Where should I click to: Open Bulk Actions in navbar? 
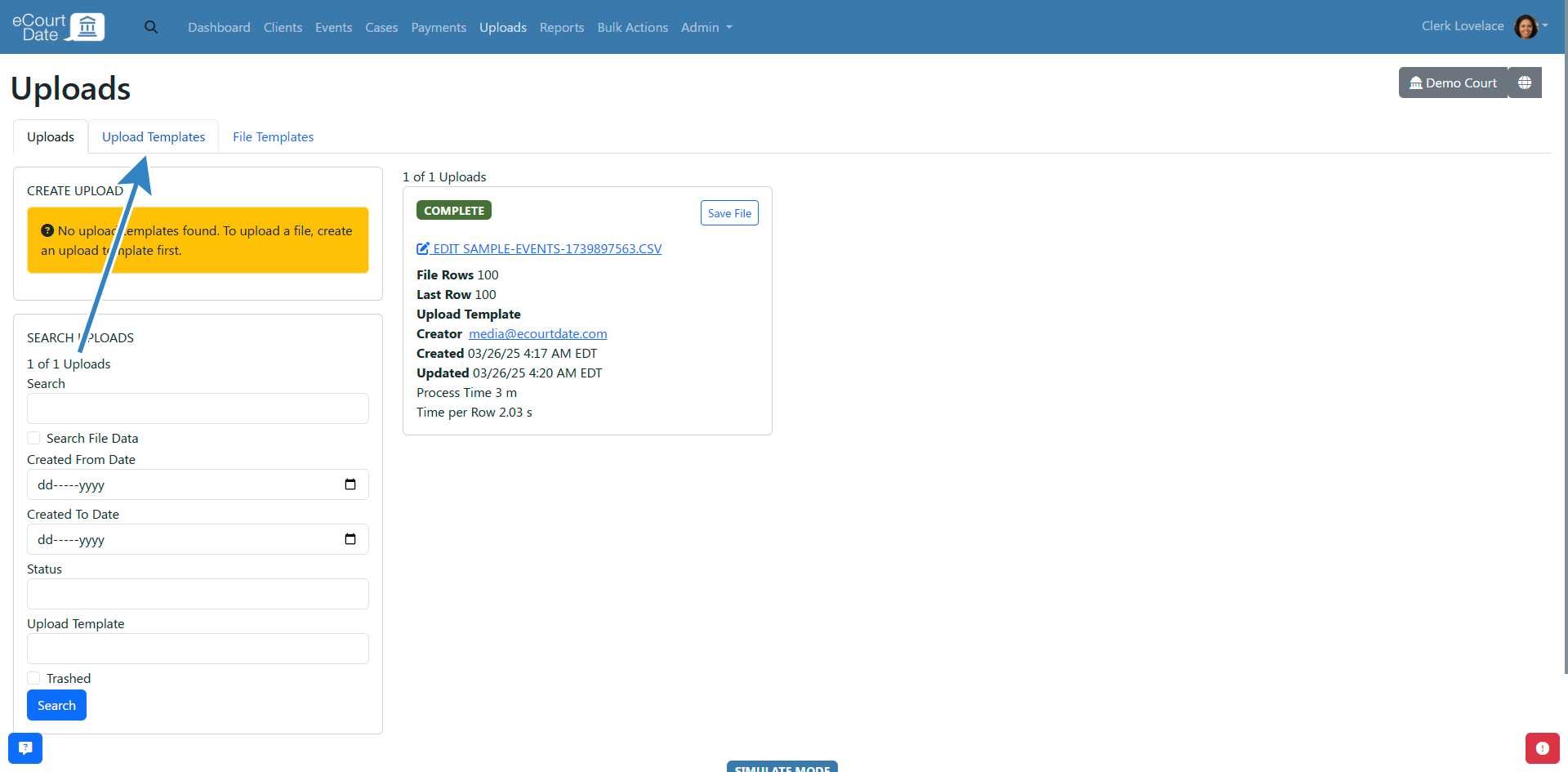(632, 27)
